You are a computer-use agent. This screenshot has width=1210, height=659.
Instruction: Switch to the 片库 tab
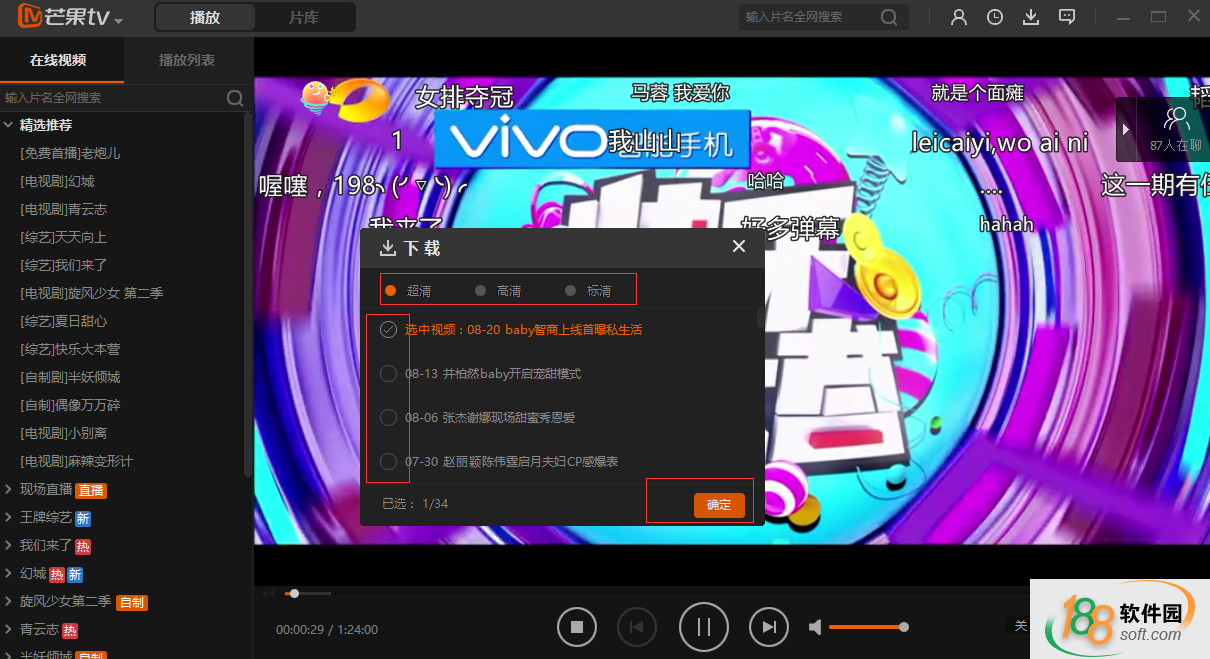(304, 17)
